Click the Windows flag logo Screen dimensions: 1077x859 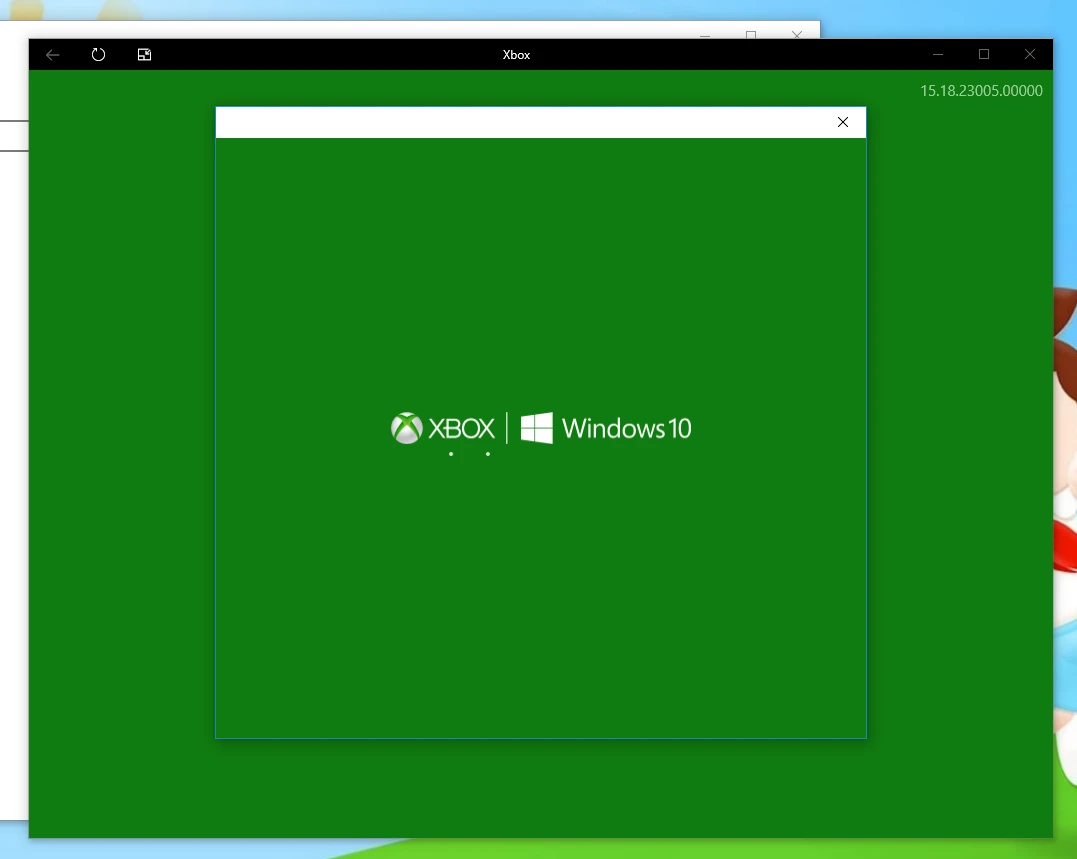tap(537, 428)
